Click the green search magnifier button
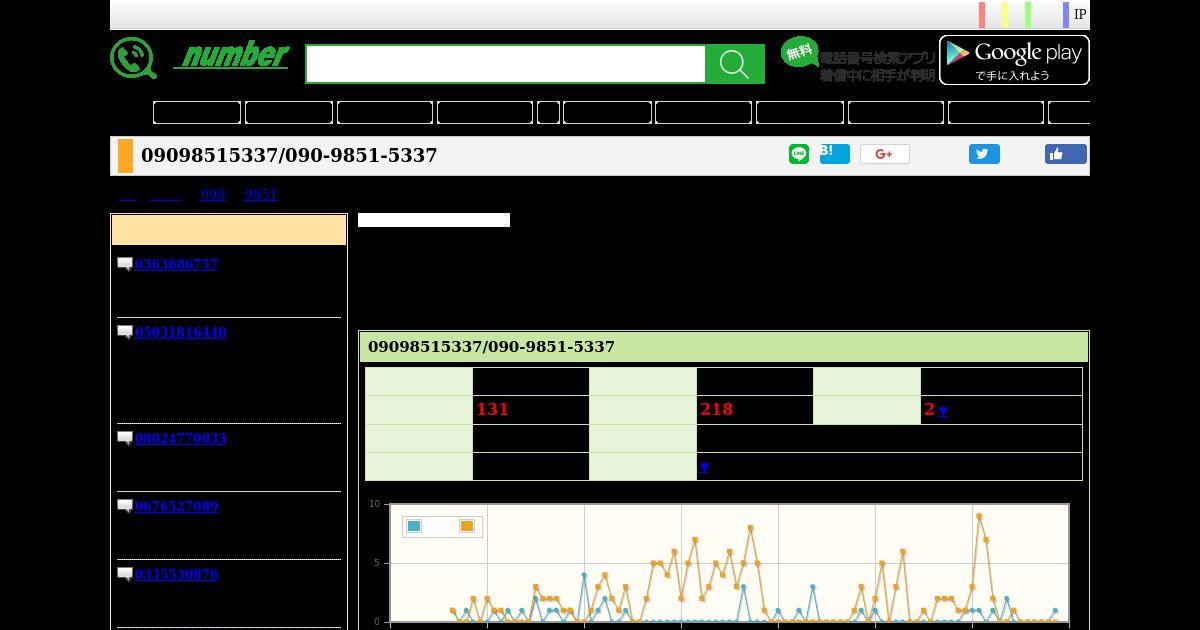The height and width of the screenshot is (630, 1200). coord(734,64)
